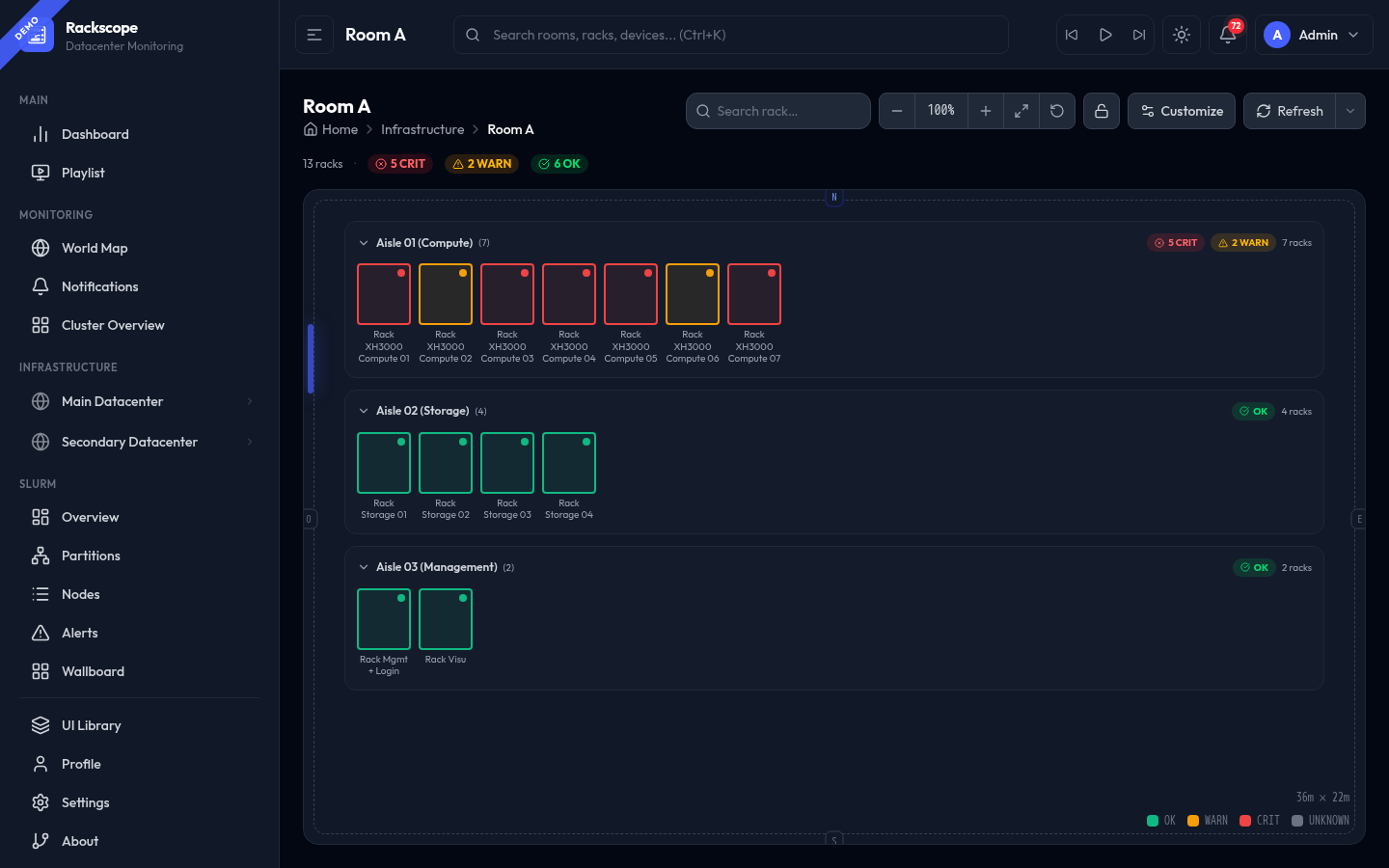The height and width of the screenshot is (868, 1389).
Task: Select Rack XH3000 Compute 02 tile
Action: pyautogui.click(x=446, y=294)
